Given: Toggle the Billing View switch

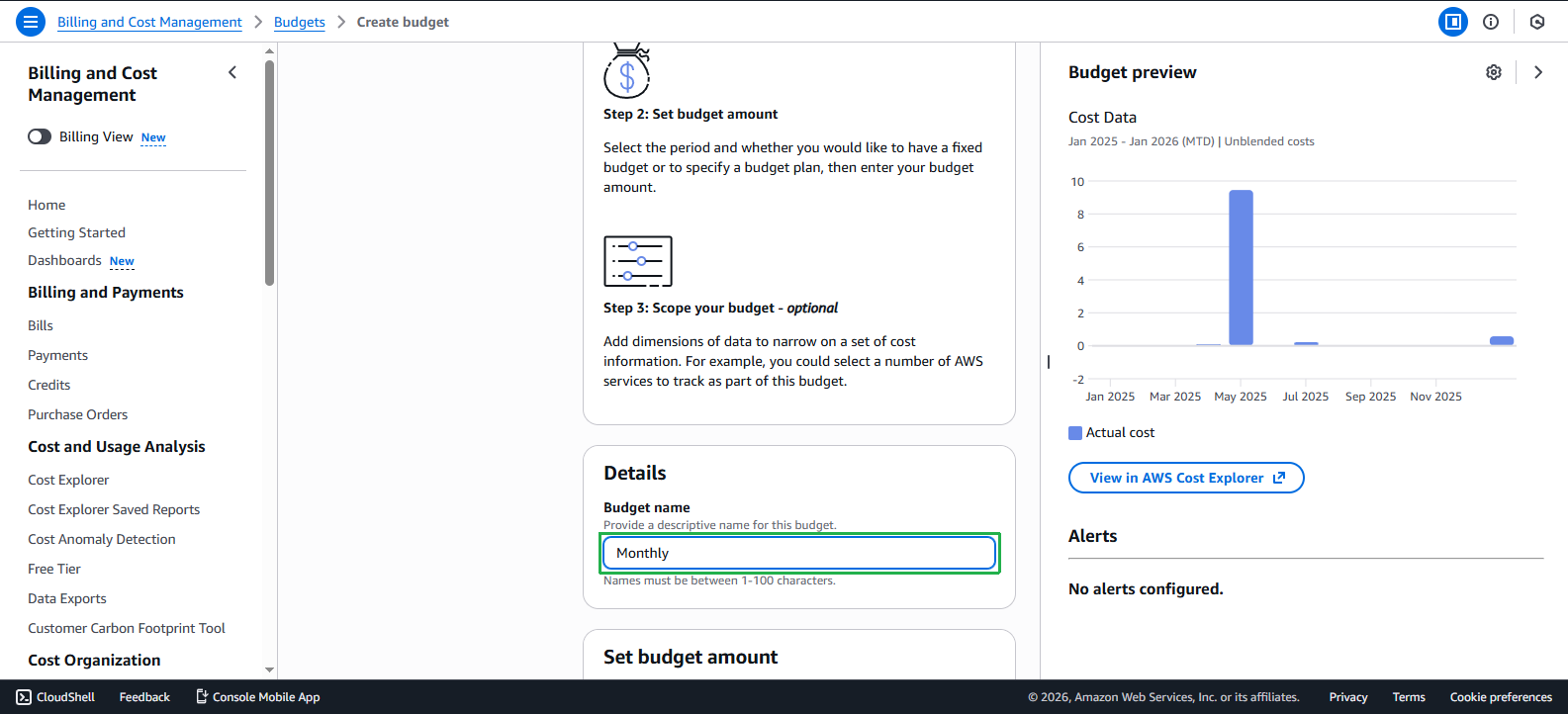Looking at the screenshot, I should [40, 136].
